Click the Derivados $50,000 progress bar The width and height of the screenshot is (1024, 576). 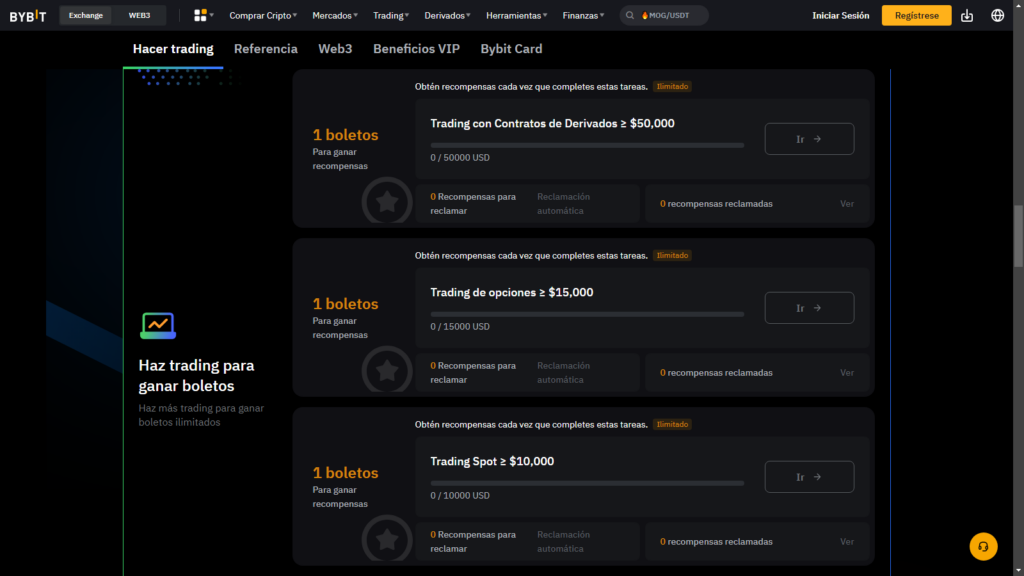click(587, 145)
